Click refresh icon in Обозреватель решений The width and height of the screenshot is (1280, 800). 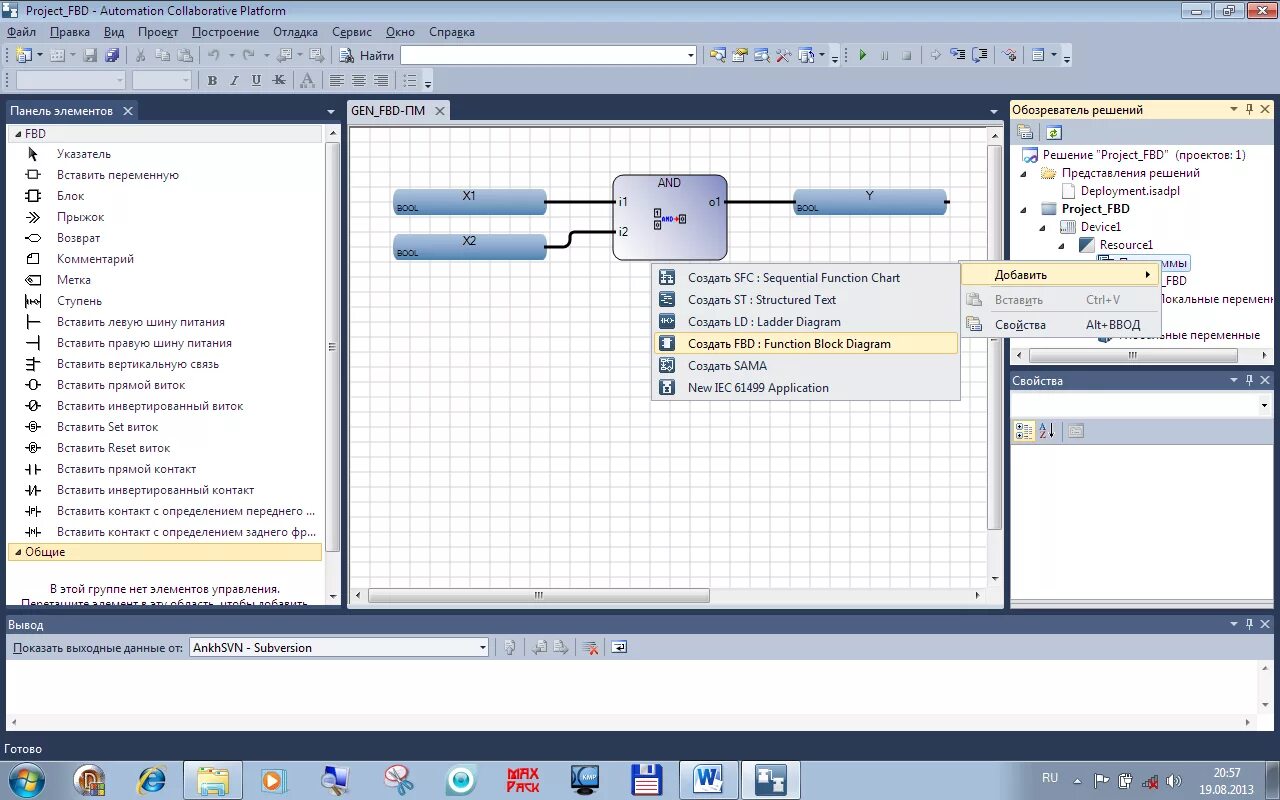point(1053,133)
